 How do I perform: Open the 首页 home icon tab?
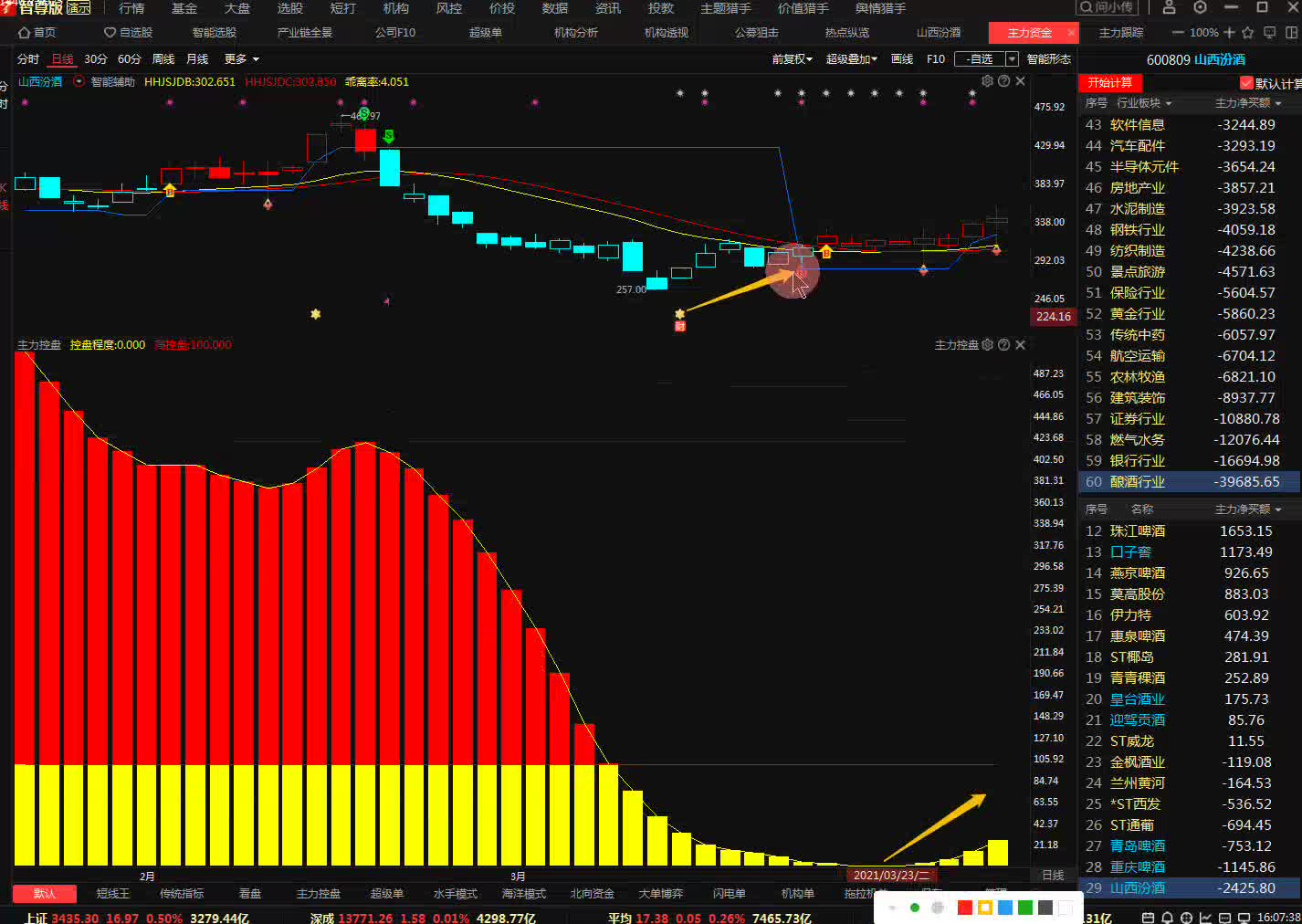click(37, 33)
